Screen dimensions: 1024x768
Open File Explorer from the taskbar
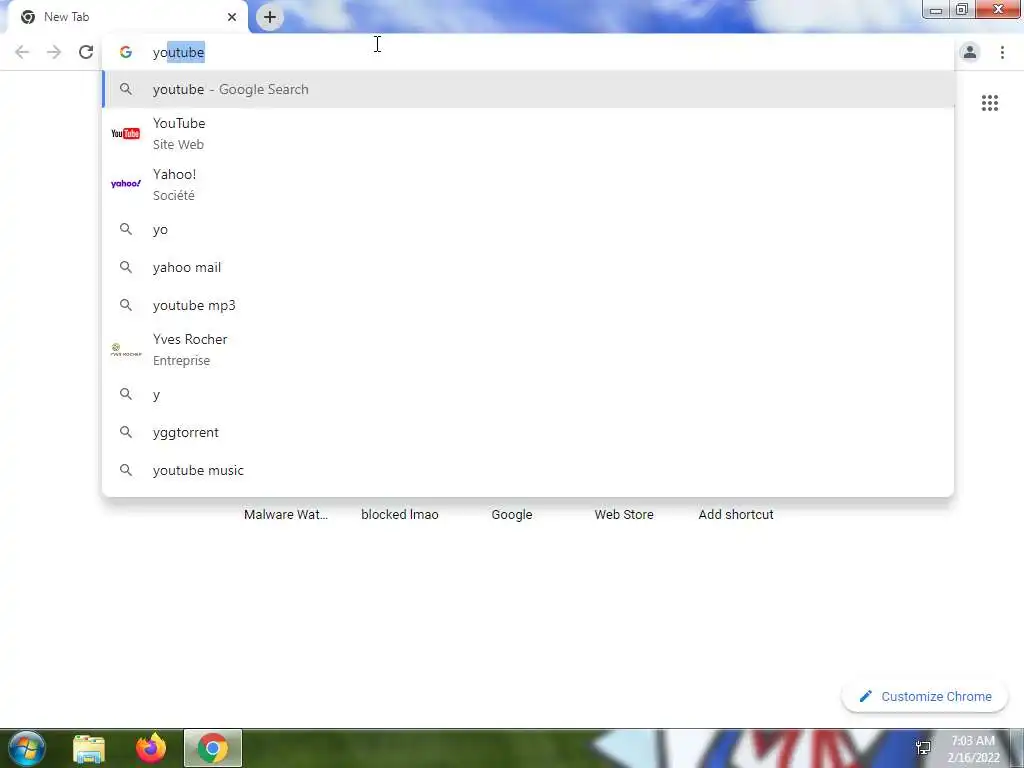click(89, 749)
